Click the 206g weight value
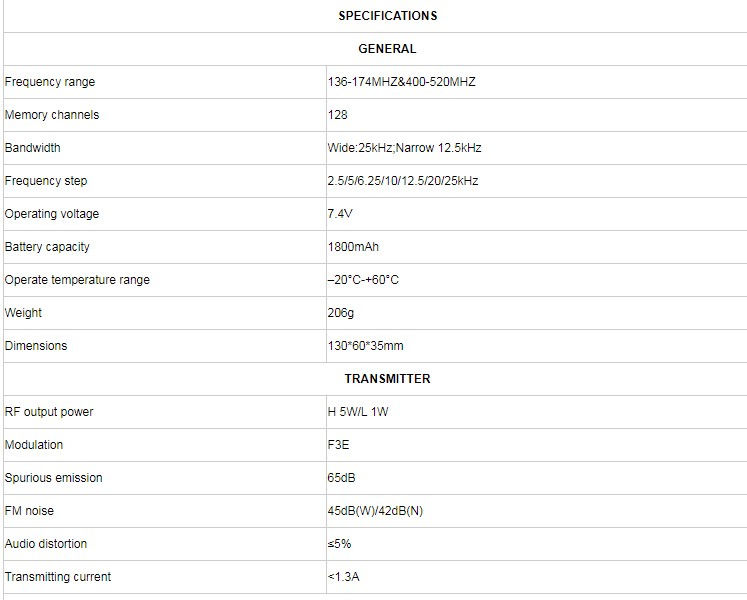The width and height of the screenshot is (747, 600). 341,313
